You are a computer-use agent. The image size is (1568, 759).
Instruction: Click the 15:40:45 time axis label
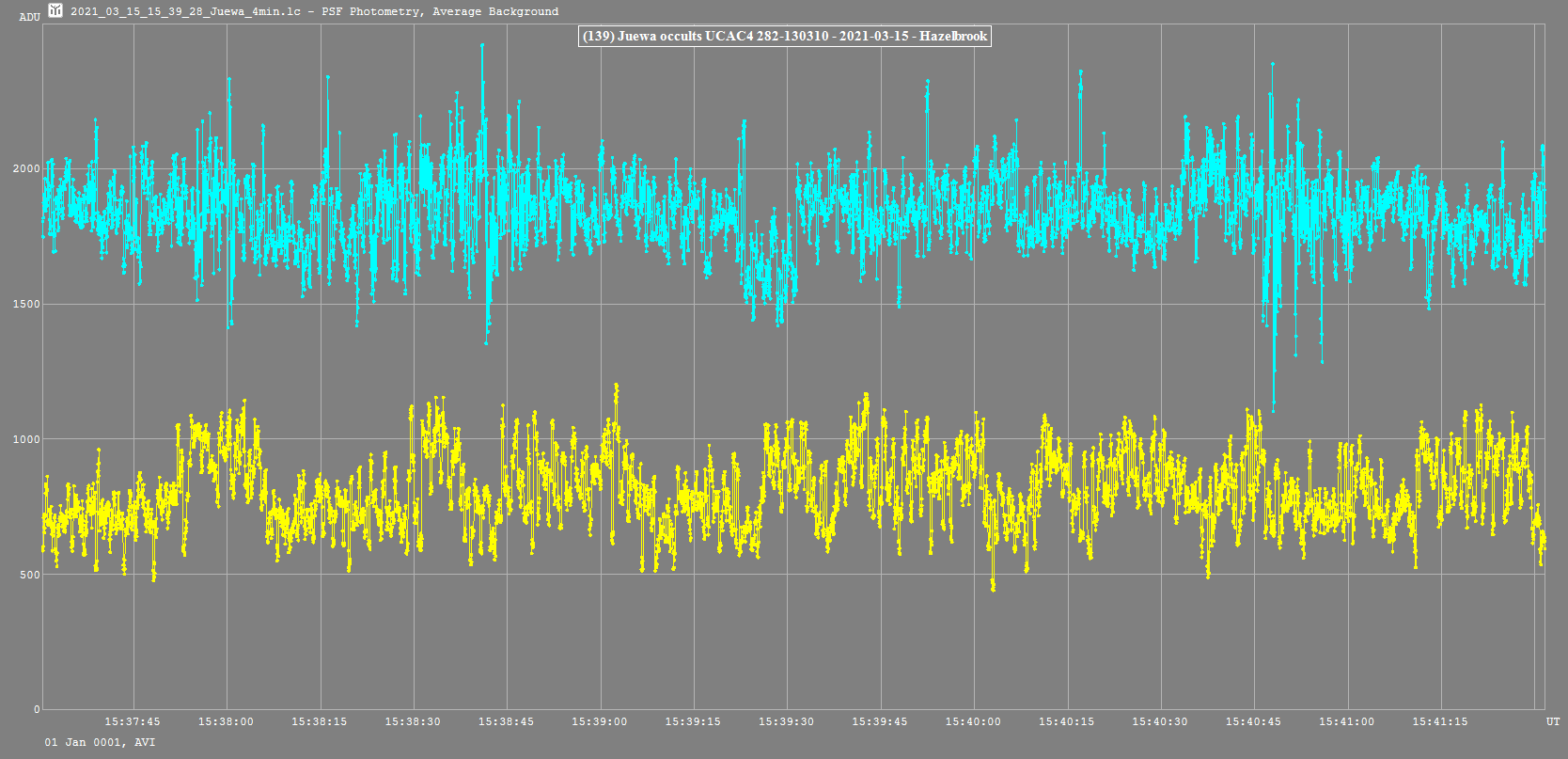click(1253, 721)
